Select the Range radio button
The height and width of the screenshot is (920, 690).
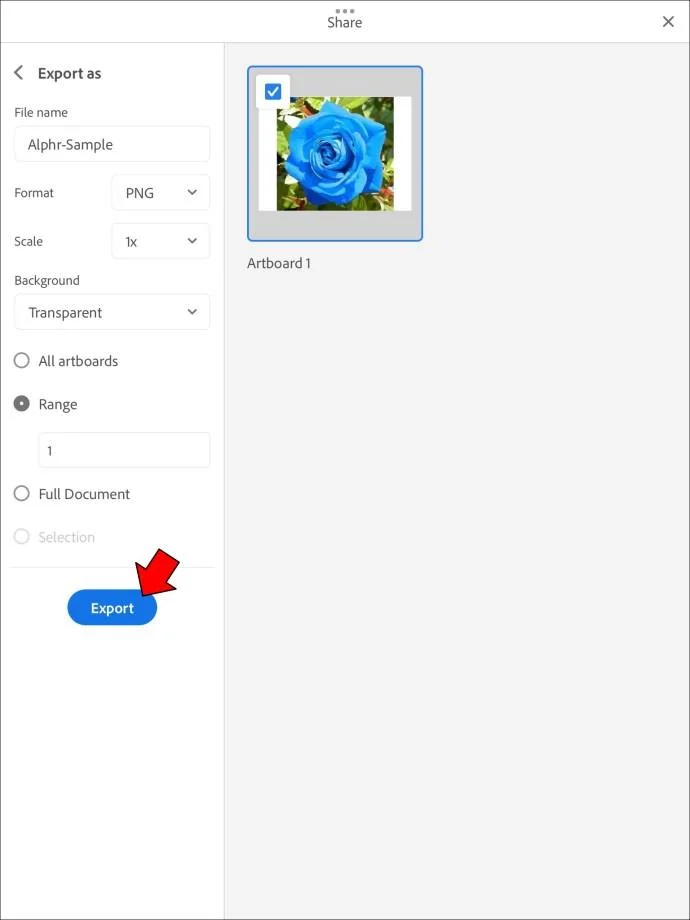pyautogui.click(x=22, y=404)
